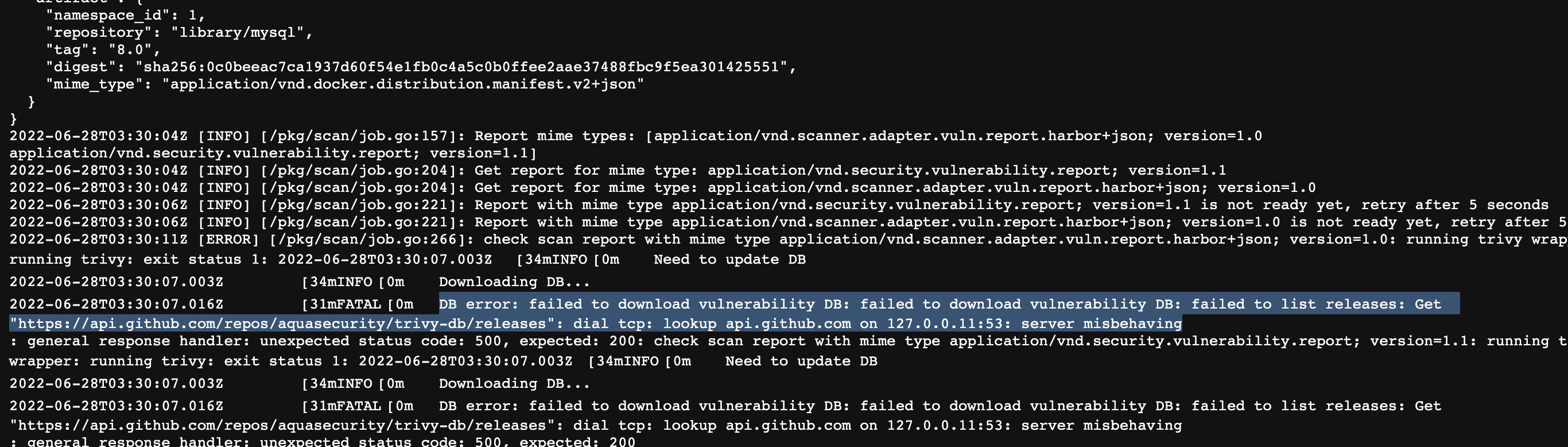Click the mime_type manifest.v2+json value
Screen dimensions: 1568x447
(403, 84)
